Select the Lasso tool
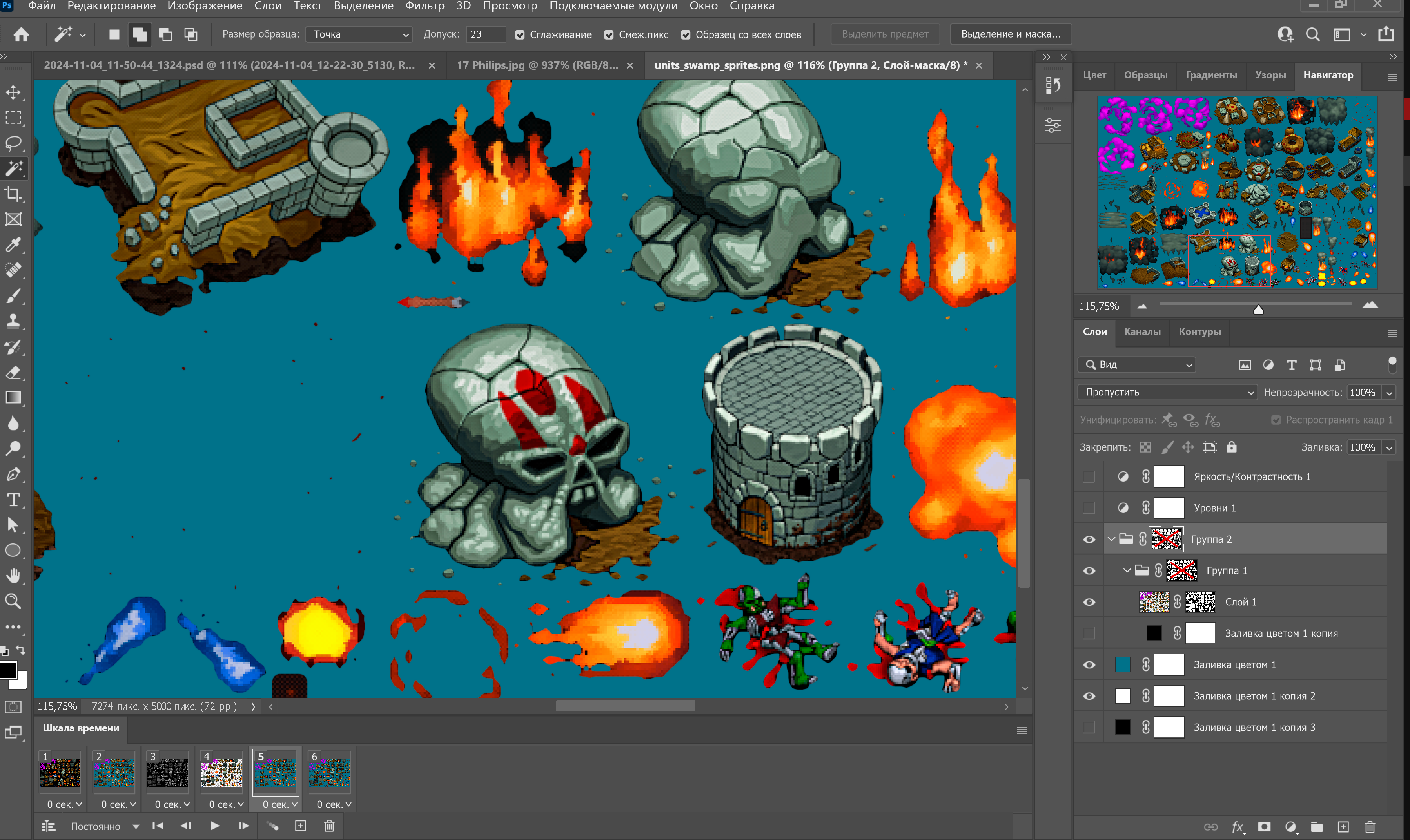The image size is (1410, 840). click(x=14, y=143)
